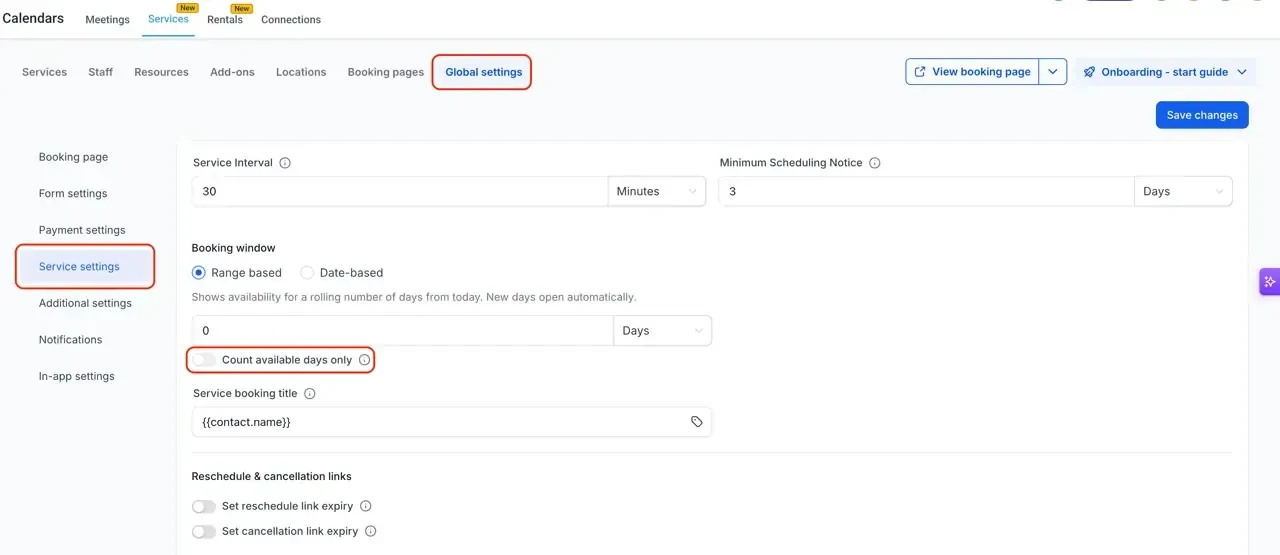1280x555 pixels.
Task: Click info icon next to Set reschedule link expiry
Action: [366, 506]
